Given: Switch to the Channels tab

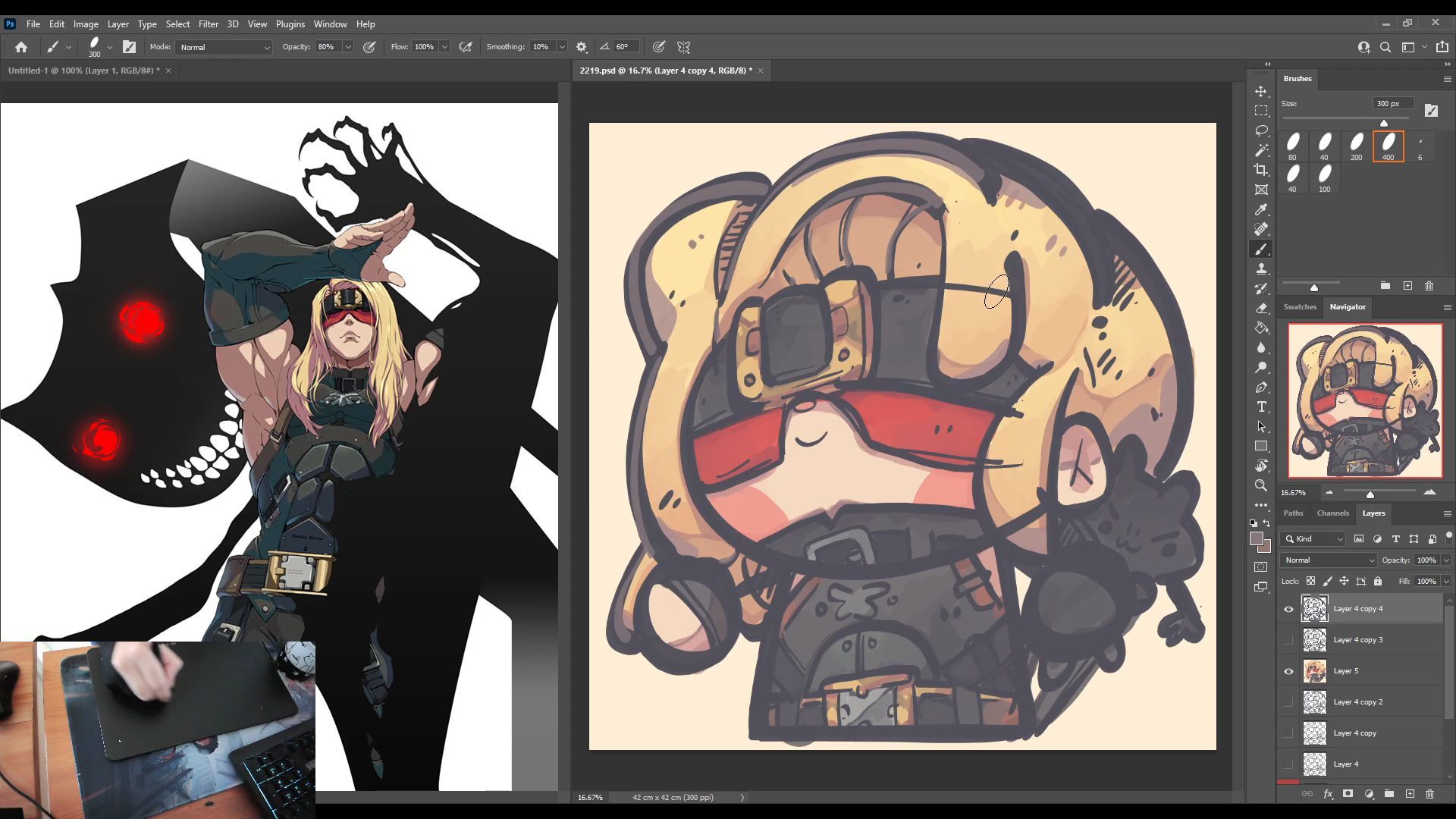Looking at the screenshot, I should pyautogui.click(x=1332, y=513).
